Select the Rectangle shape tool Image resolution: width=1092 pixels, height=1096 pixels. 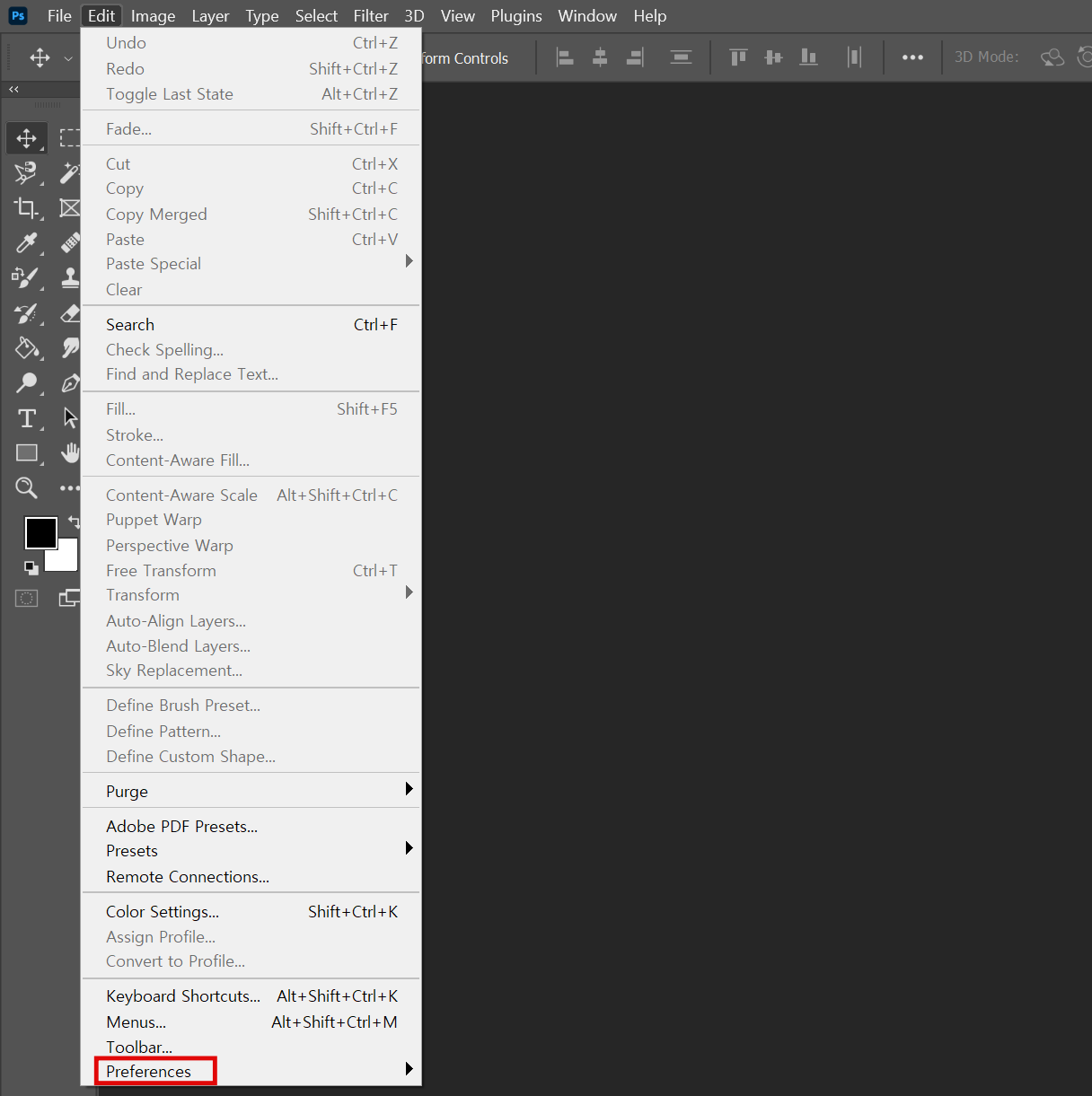26,453
